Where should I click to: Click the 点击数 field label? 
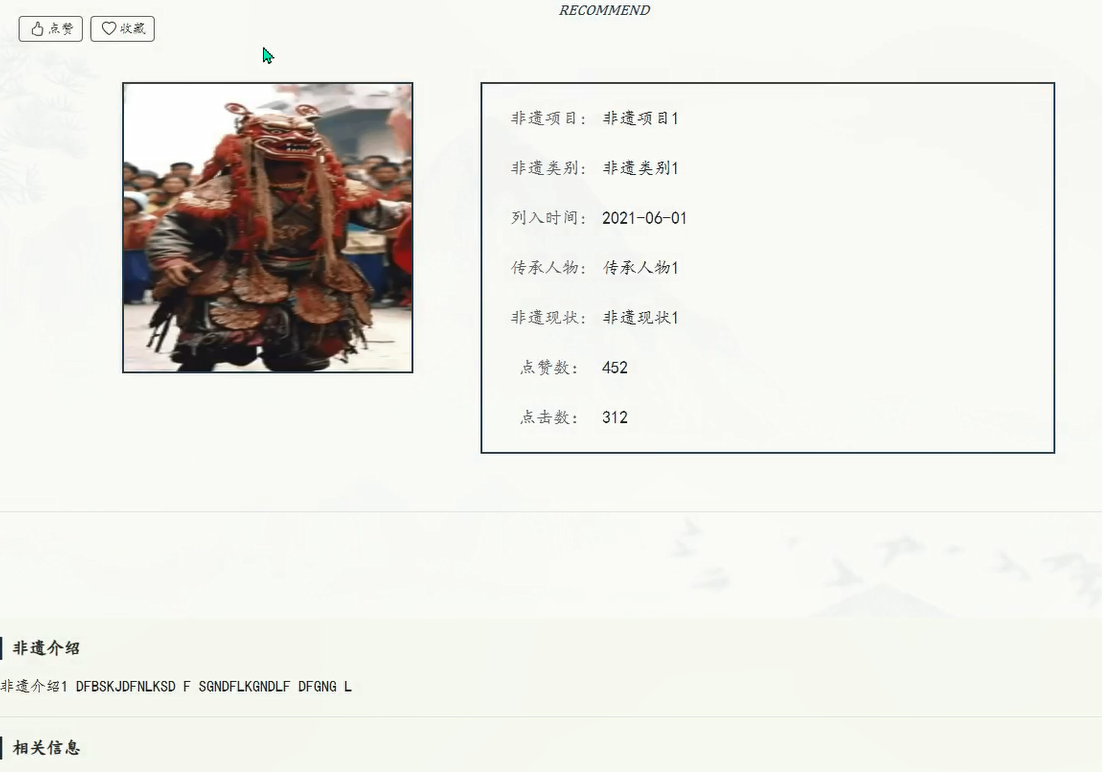pyautogui.click(x=549, y=418)
